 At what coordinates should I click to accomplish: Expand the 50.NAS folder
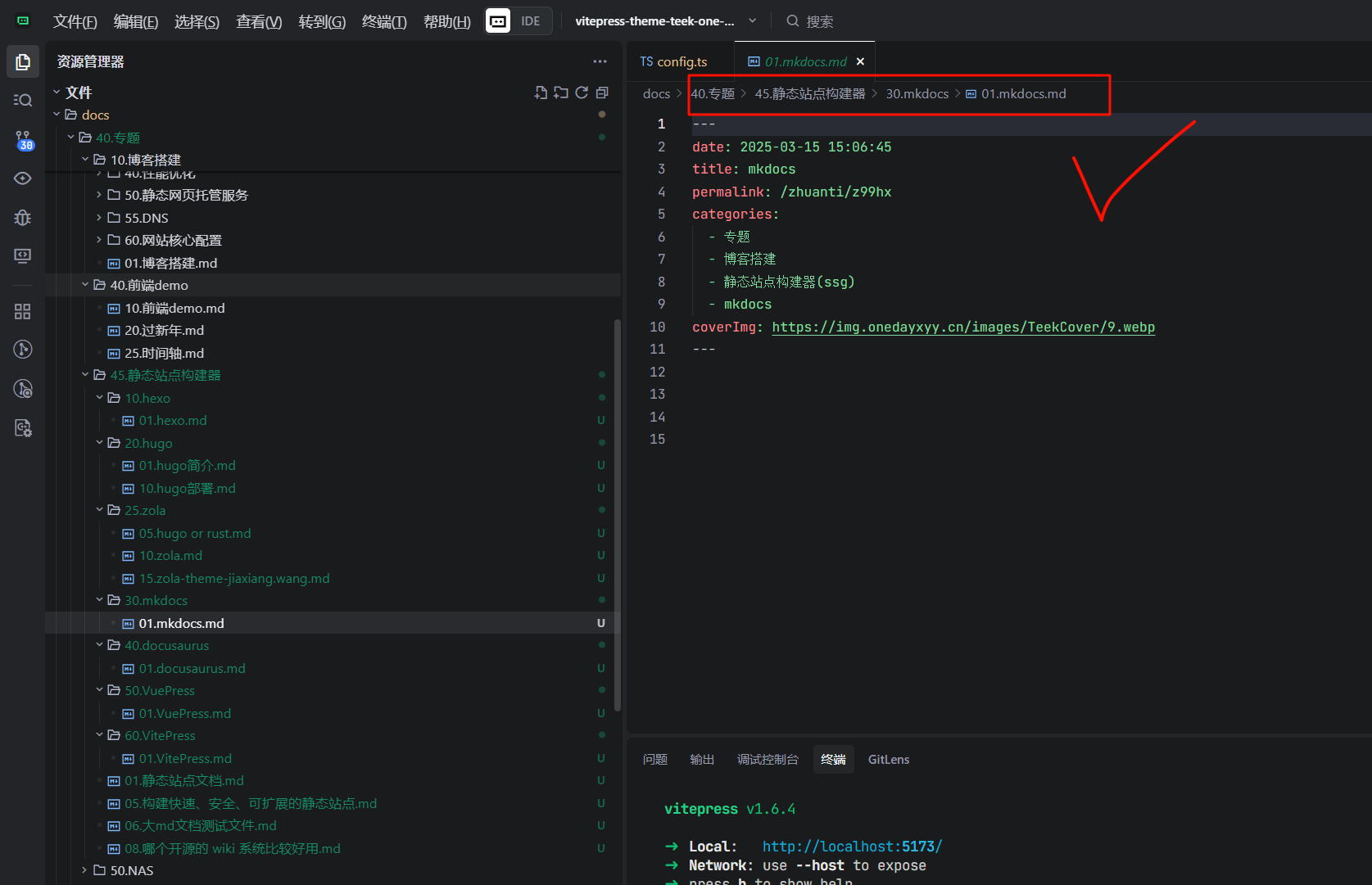click(x=85, y=870)
